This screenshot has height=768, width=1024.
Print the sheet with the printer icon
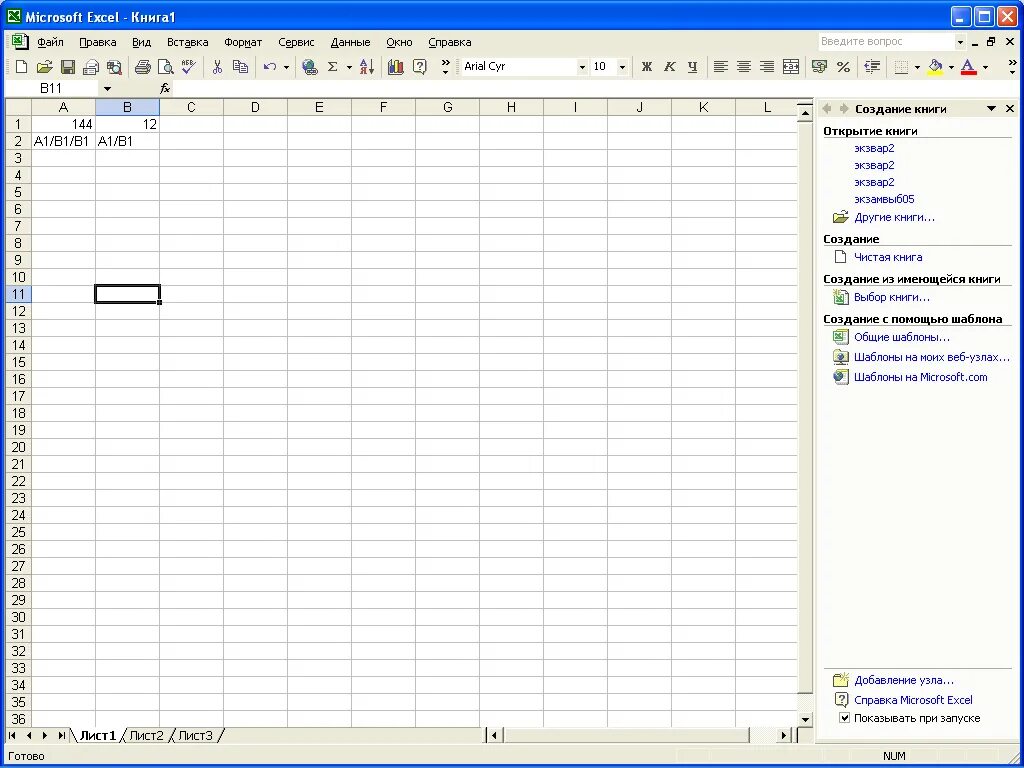[142, 67]
